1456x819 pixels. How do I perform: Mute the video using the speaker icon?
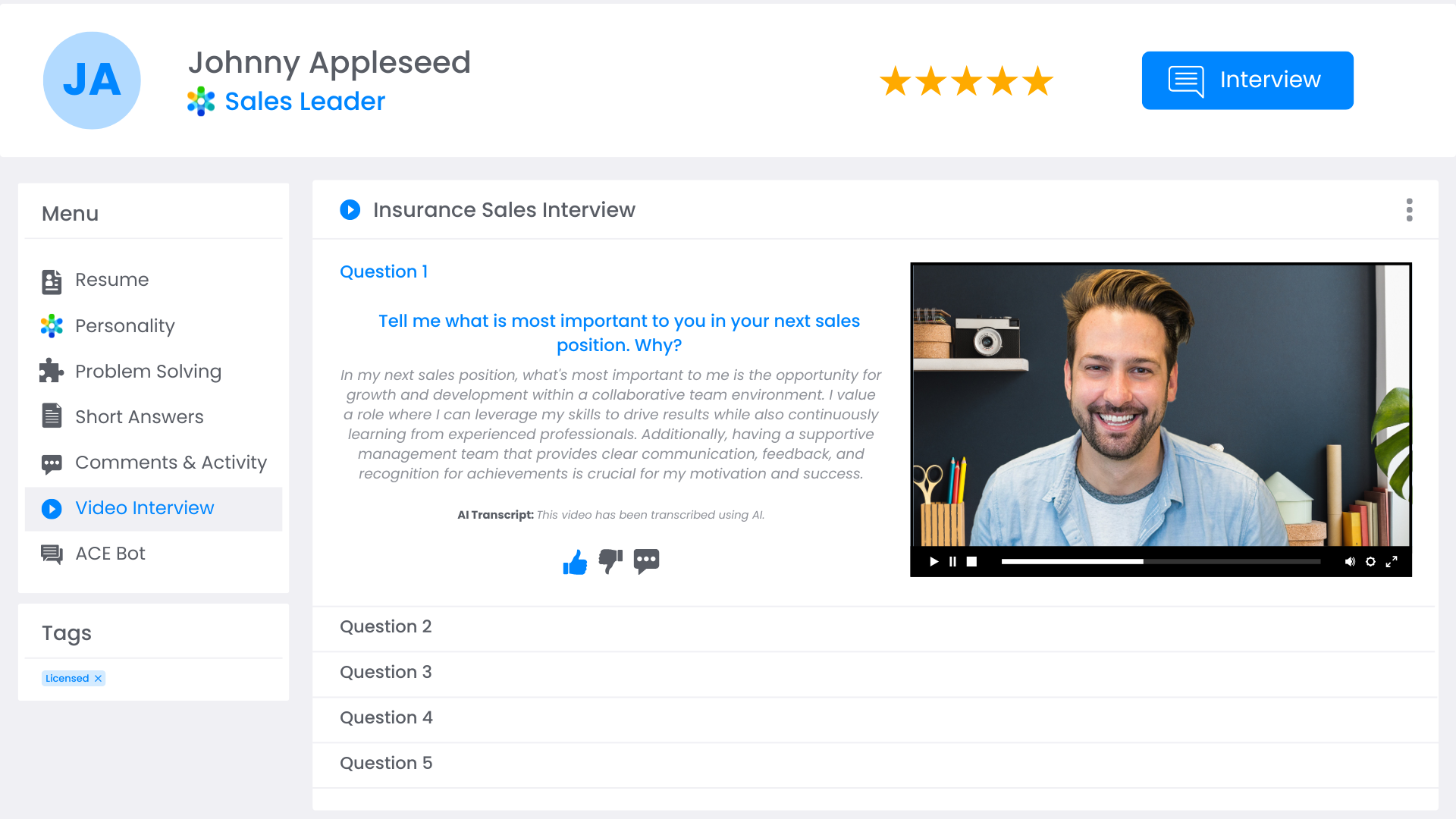click(x=1350, y=562)
